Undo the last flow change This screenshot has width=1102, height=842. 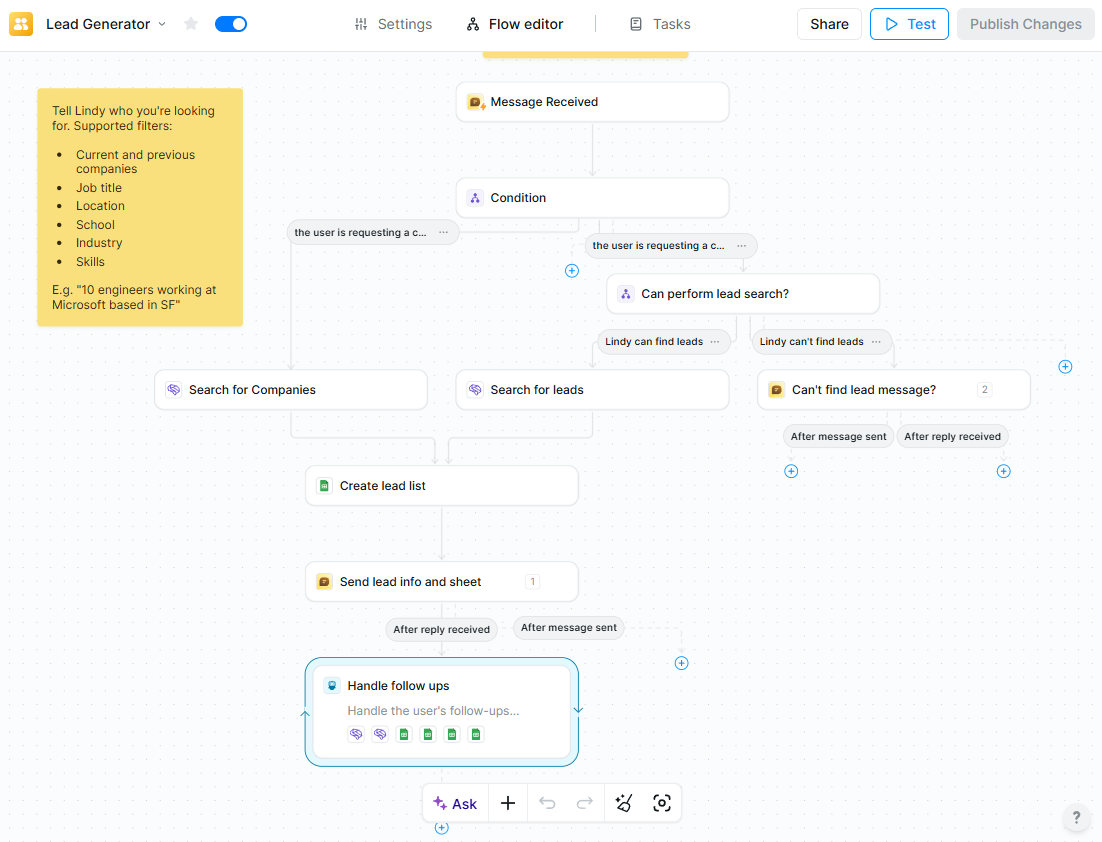(x=546, y=803)
